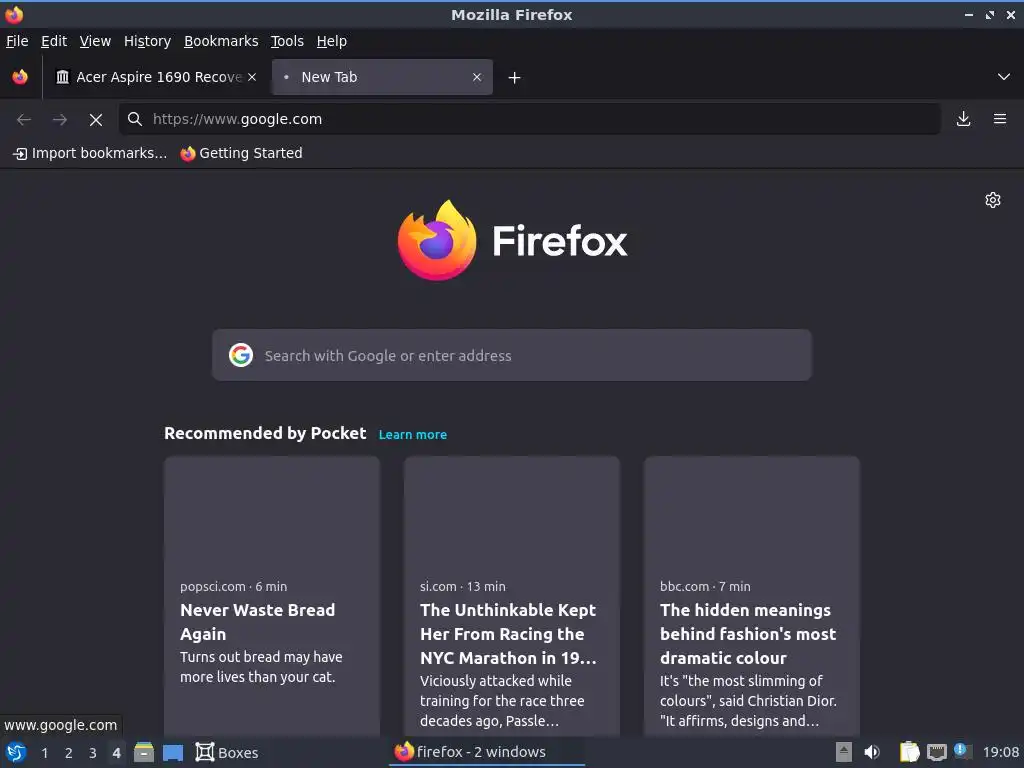This screenshot has width=1024, height=768.
Task: Select the New Tab tab
Action: click(382, 77)
